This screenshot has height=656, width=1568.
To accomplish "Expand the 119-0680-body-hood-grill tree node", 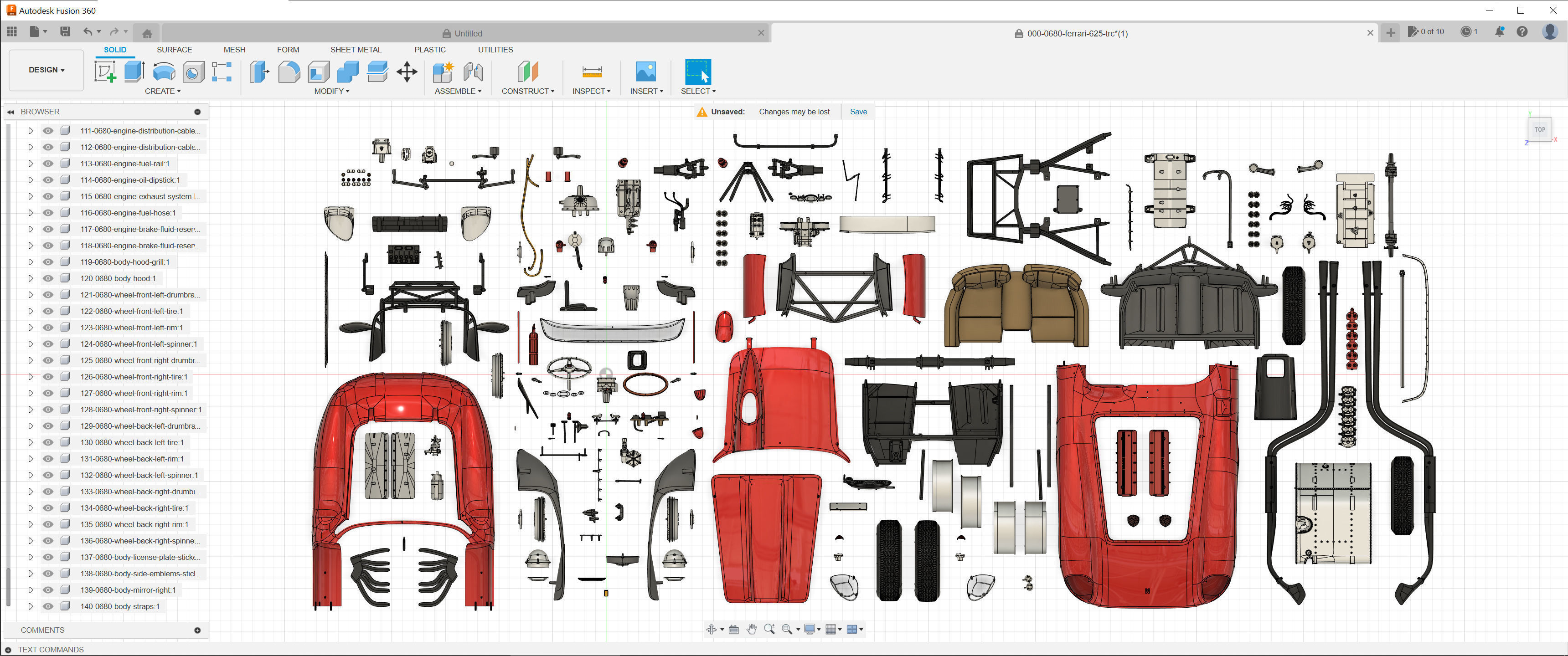I will click(31, 262).
